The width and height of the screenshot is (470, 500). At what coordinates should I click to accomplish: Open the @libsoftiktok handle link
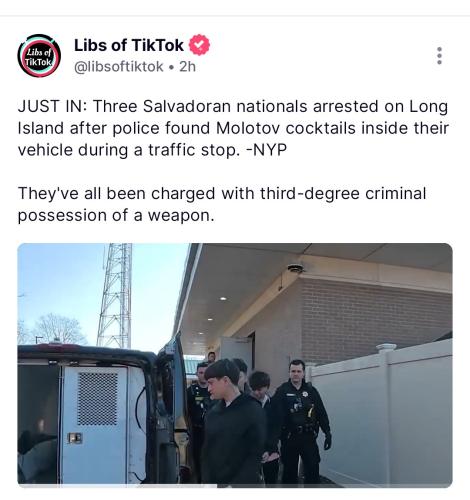click(x=119, y=67)
